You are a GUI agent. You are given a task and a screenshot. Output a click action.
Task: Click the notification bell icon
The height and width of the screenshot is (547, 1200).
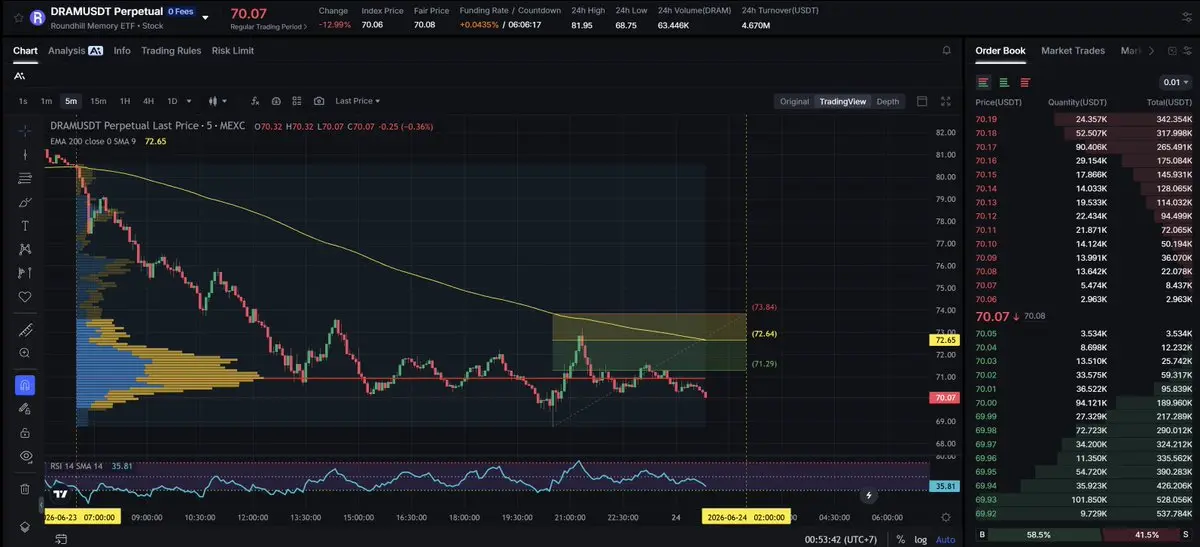pos(946,50)
